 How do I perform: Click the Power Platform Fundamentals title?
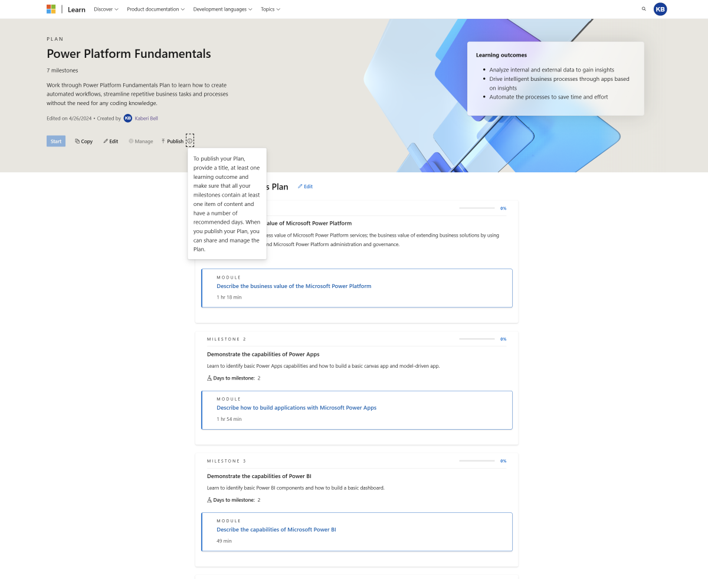pos(129,54)
